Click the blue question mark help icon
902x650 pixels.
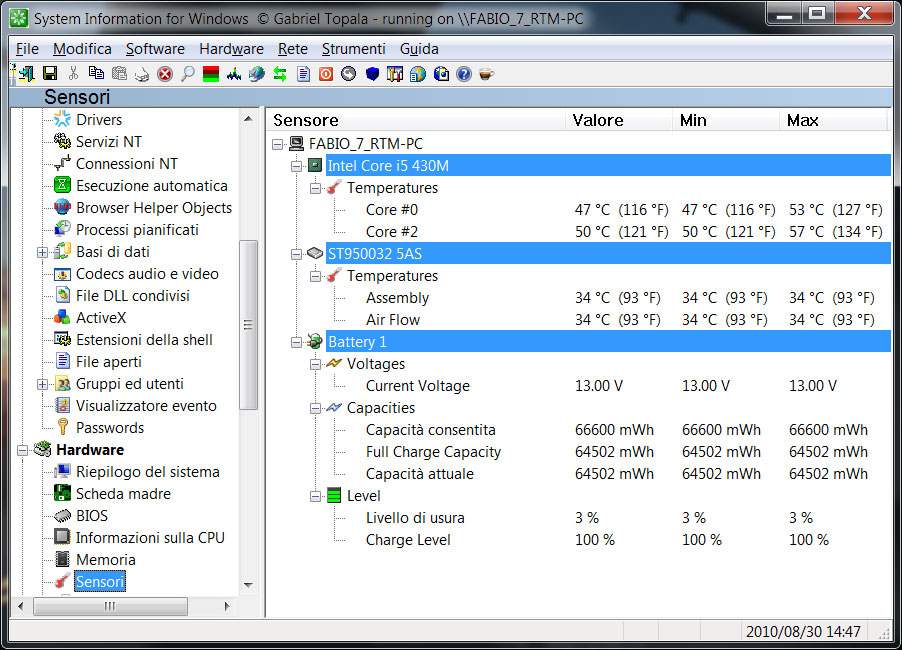tap(464, 74)
